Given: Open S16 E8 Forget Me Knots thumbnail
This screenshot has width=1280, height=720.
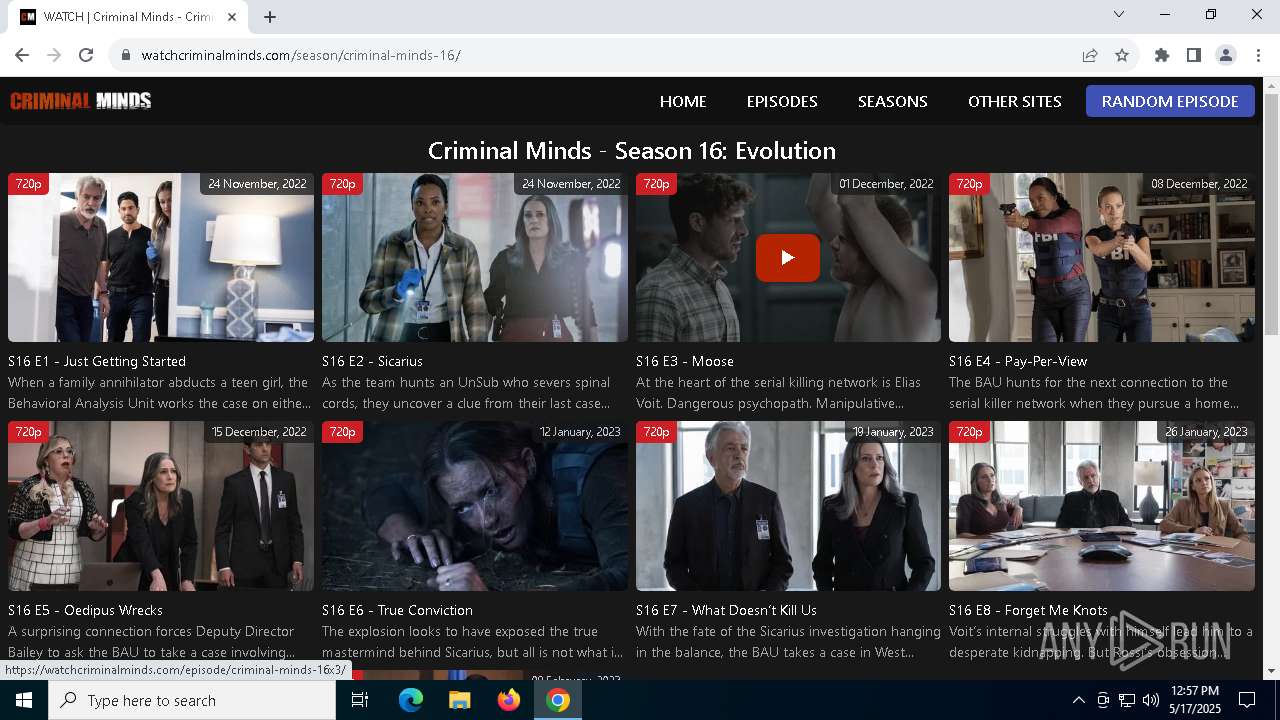Looking at the screenshot, I should (x=1102, y=506).
